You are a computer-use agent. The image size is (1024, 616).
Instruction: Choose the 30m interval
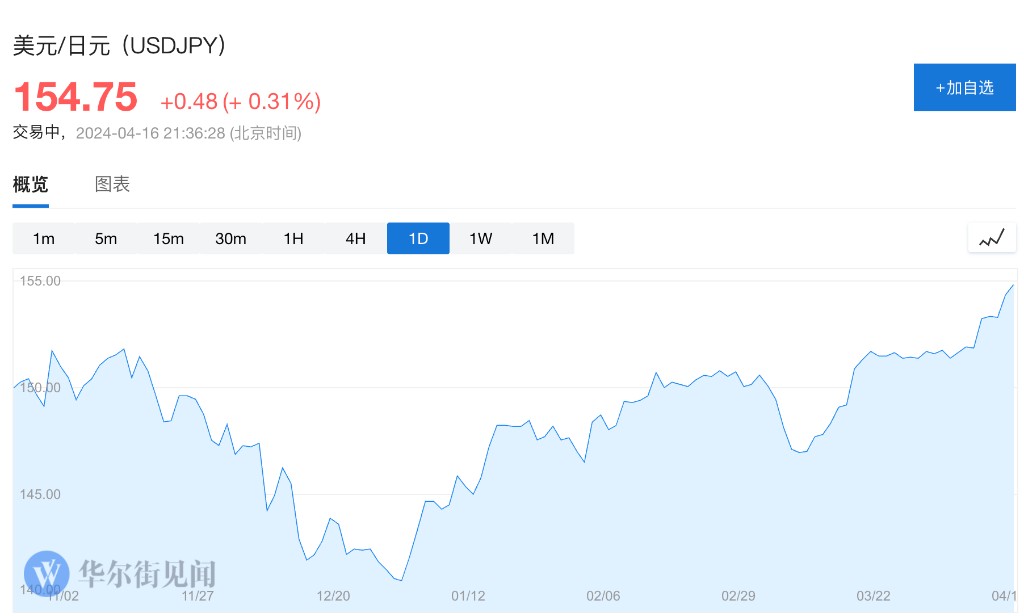(x=231, y=238)
